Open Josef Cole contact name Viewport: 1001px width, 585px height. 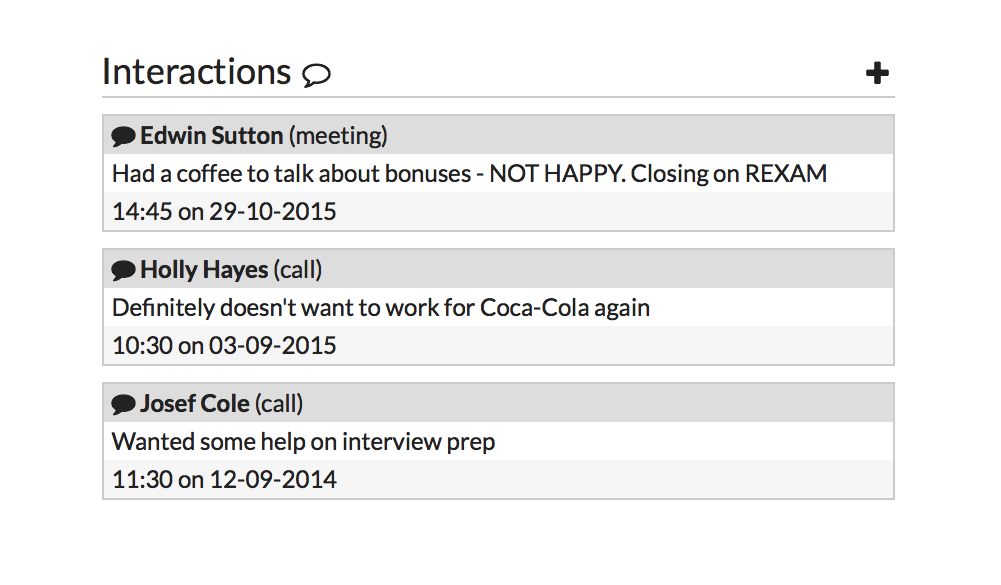click(x=194, y=403)
